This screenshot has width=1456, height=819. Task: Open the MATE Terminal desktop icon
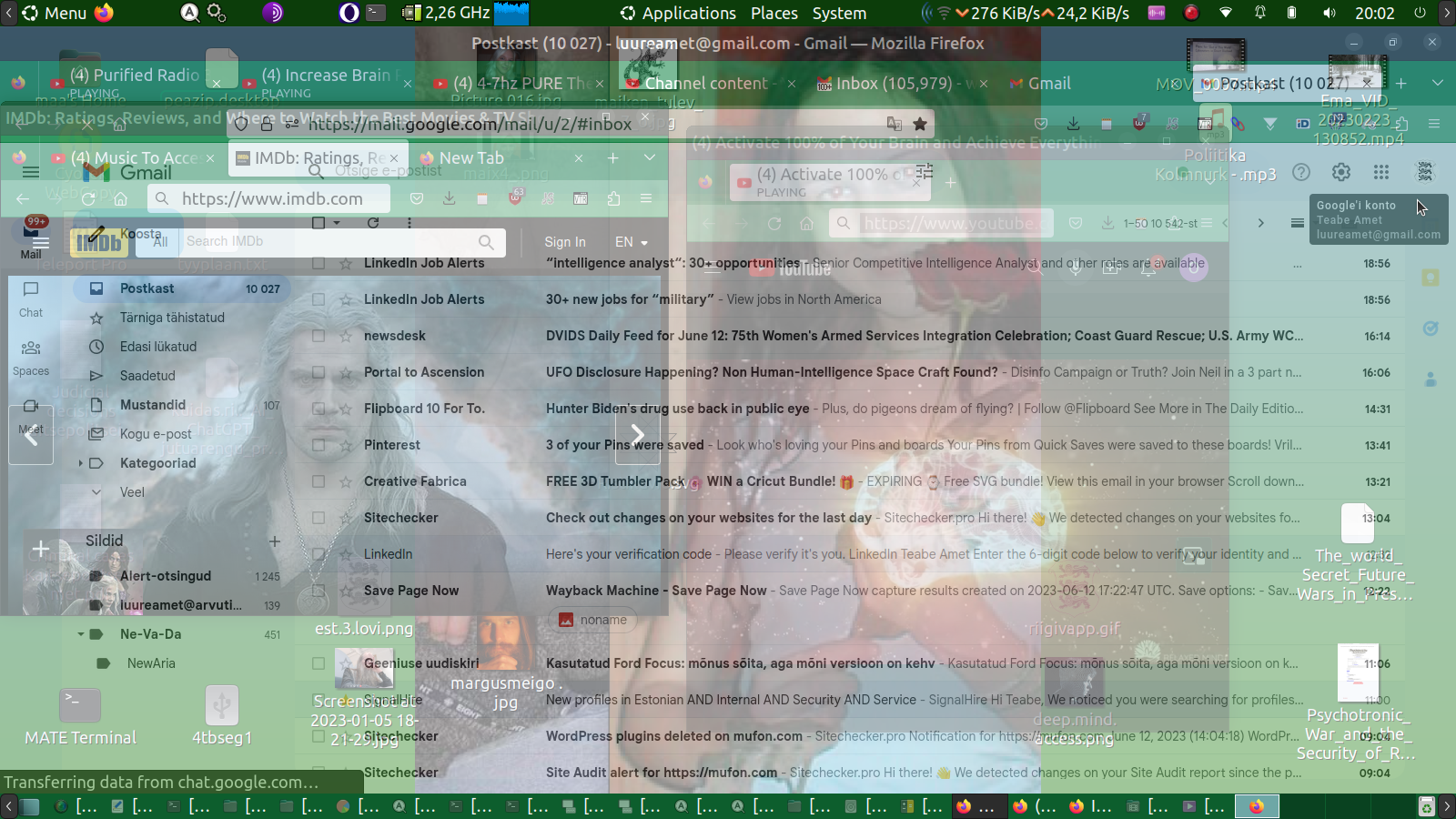[80, 717]
